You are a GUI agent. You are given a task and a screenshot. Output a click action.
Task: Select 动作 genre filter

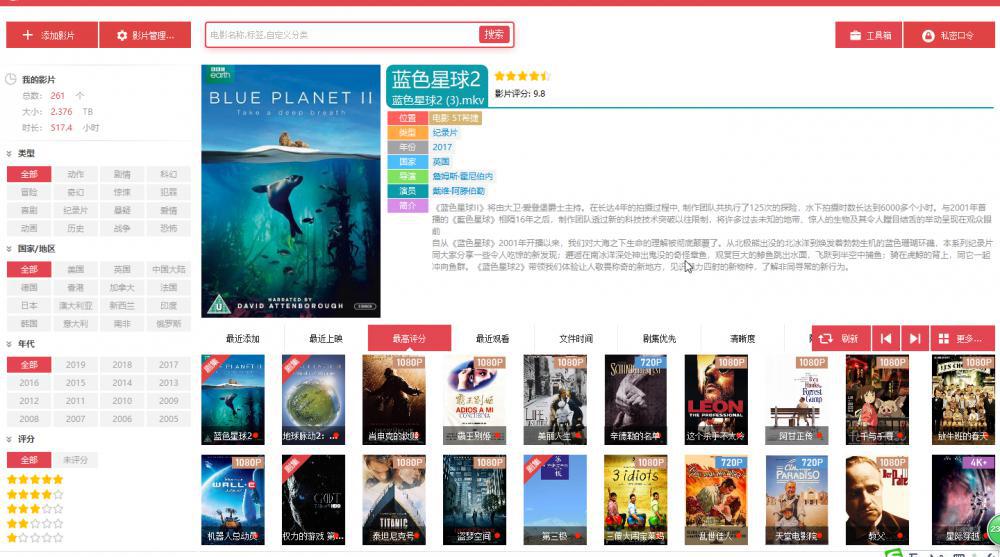tap(75, 174)
